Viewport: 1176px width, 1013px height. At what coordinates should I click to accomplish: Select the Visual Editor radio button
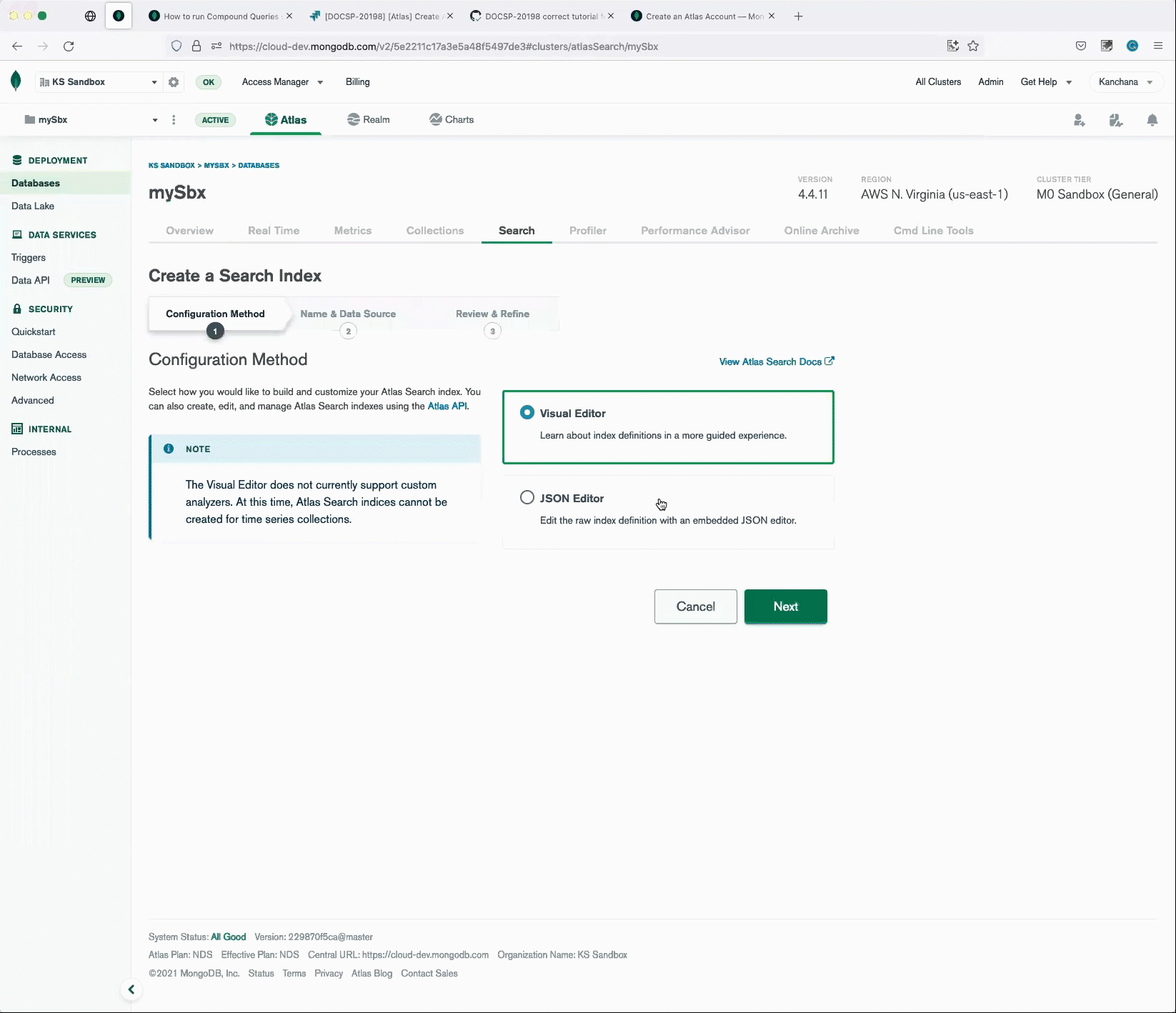pos(527,412)
